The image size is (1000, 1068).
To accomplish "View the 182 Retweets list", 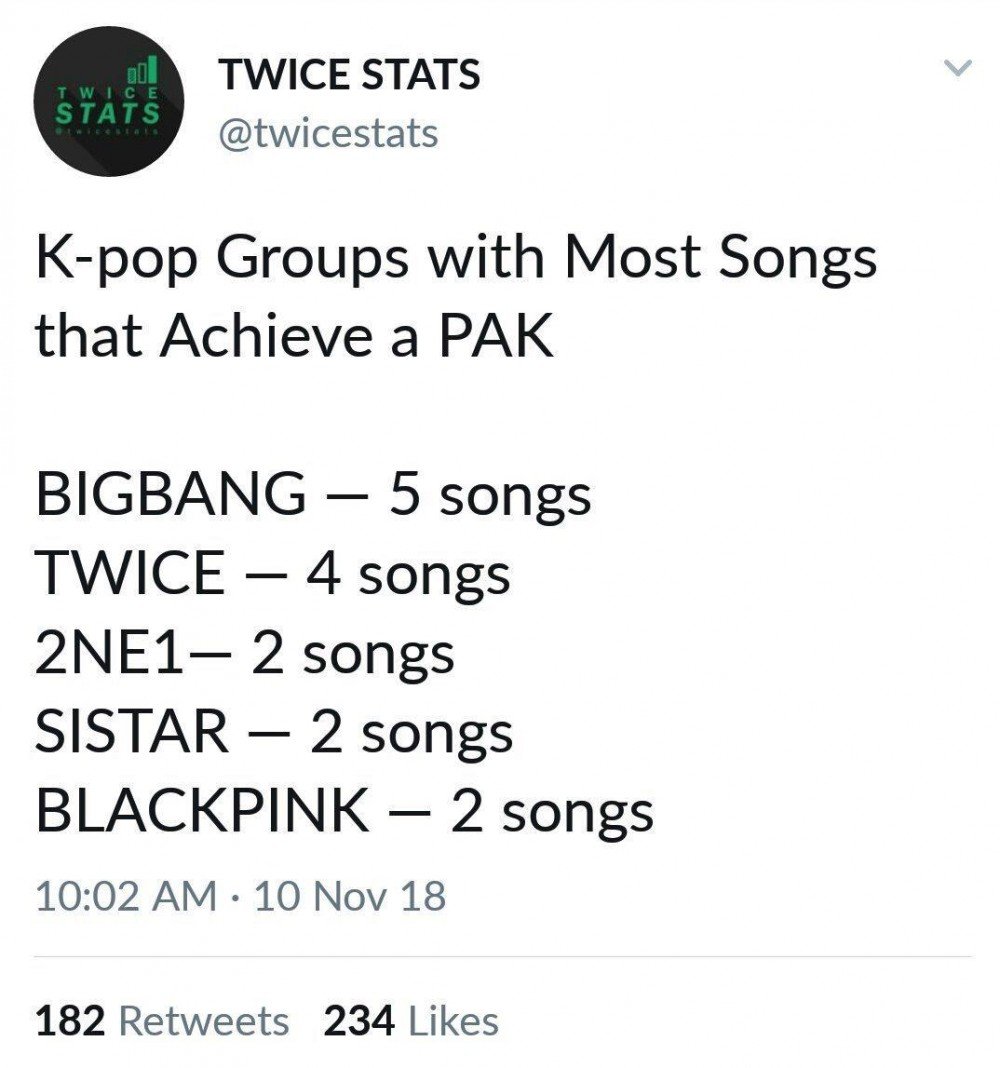I will click(x=162, y=1021).
